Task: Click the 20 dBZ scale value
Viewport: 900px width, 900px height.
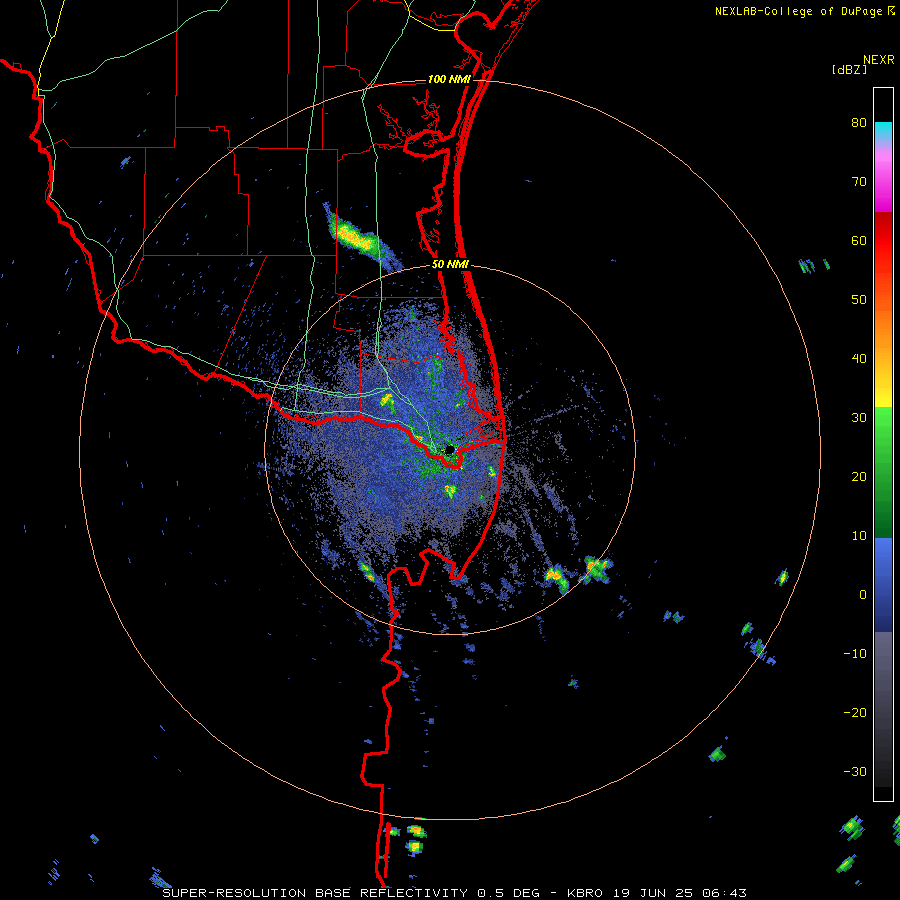Action: [859, 476]
